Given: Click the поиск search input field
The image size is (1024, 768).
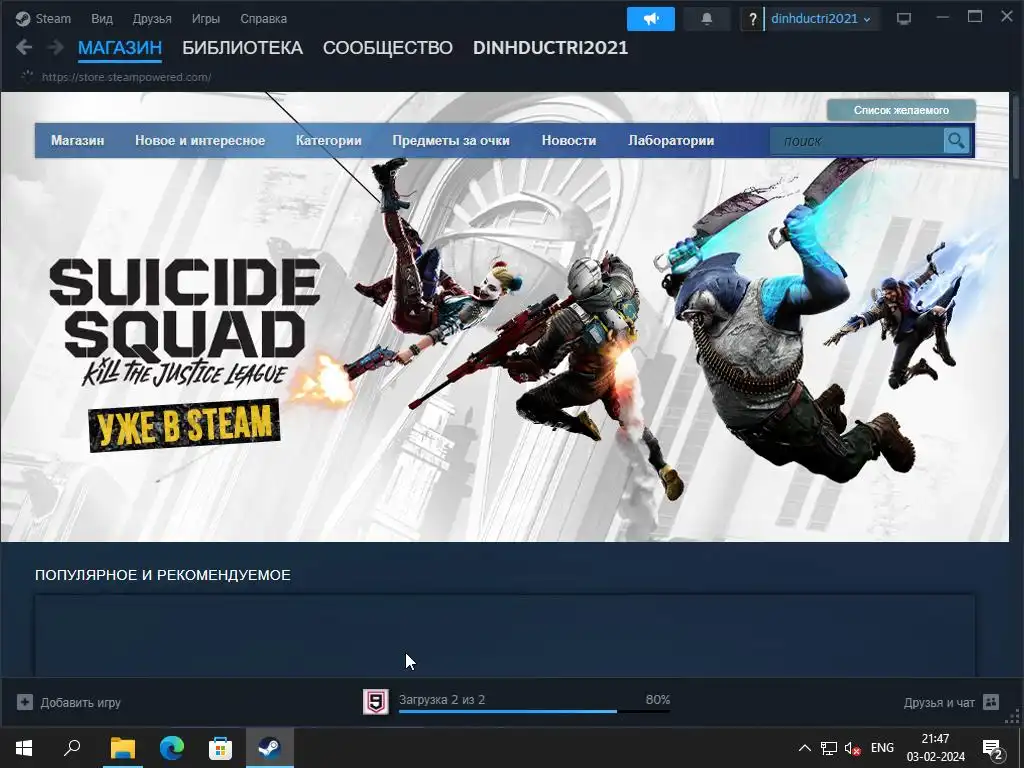Looking at the screenshot, I should tap(856, 141).
